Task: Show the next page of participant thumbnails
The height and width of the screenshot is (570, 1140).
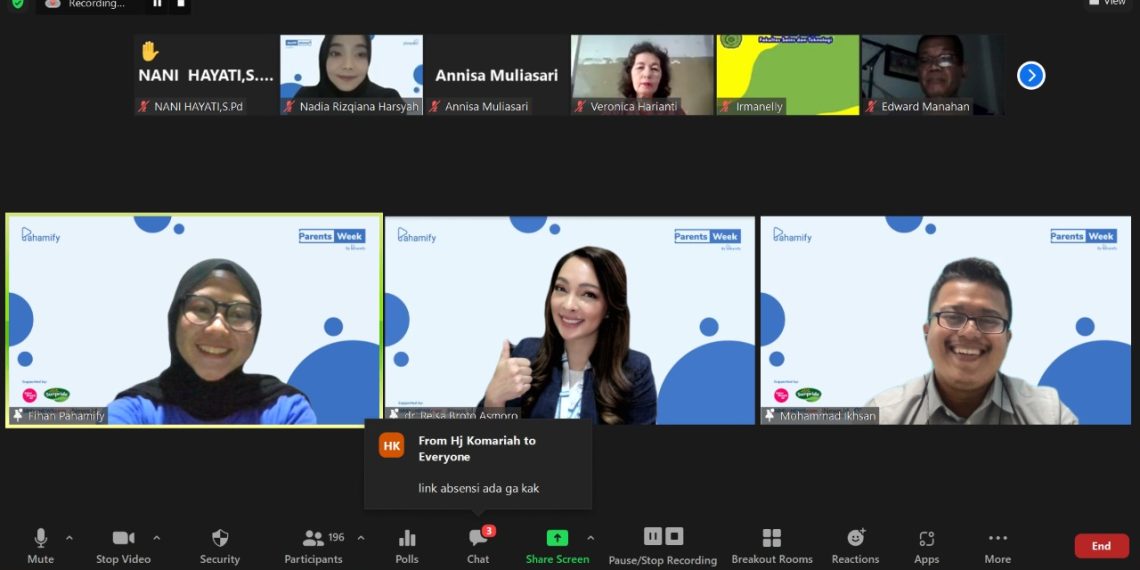Action: [1031, 76]
